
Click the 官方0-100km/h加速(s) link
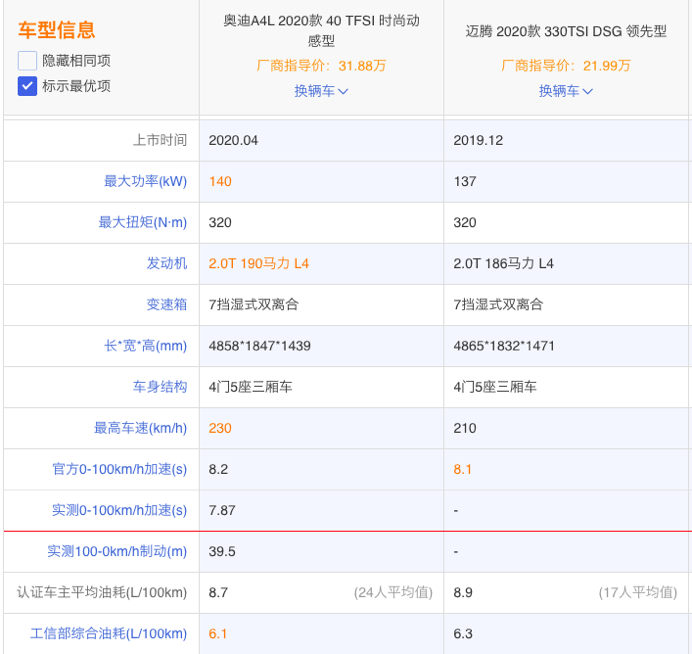[x=120, y=469]
